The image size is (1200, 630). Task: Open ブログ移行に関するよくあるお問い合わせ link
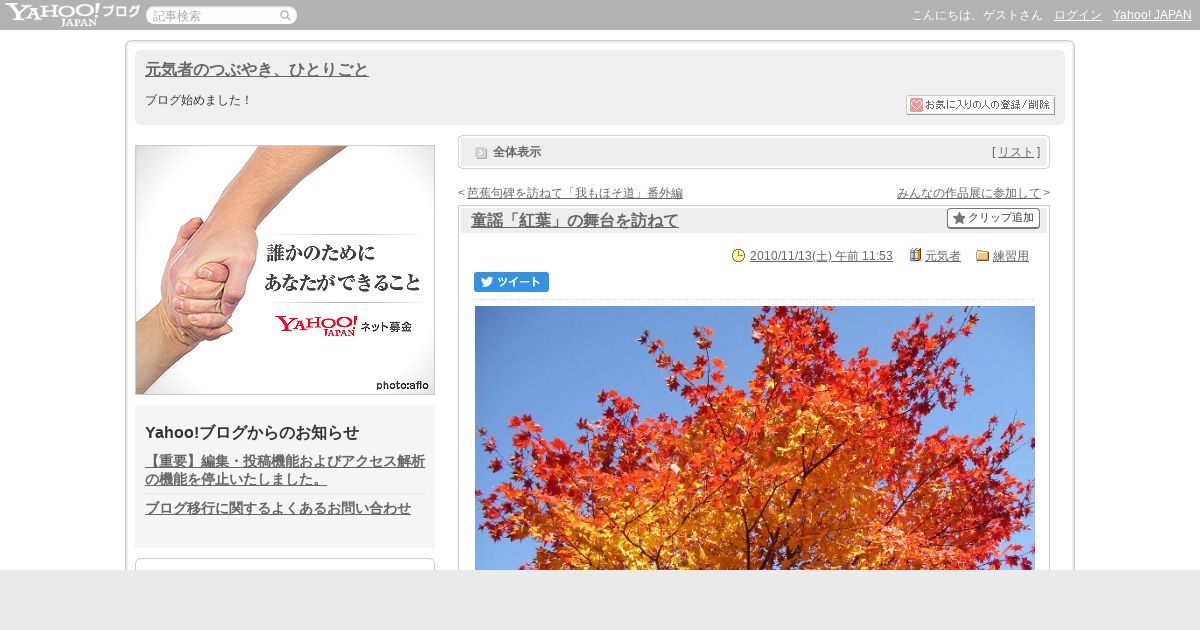point(278,508)
